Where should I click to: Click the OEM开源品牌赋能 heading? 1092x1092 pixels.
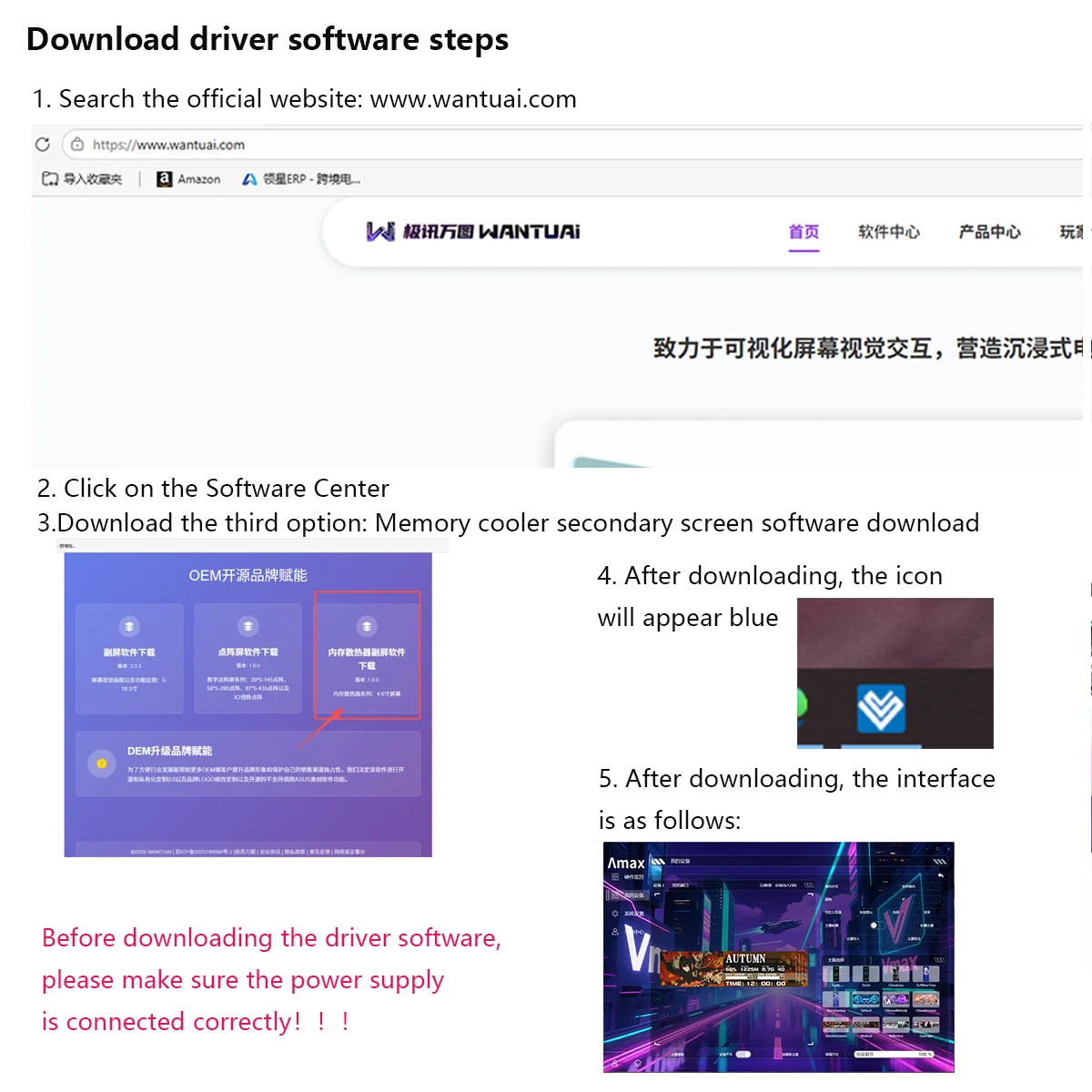pyautogui.click(x=248, y=575)
